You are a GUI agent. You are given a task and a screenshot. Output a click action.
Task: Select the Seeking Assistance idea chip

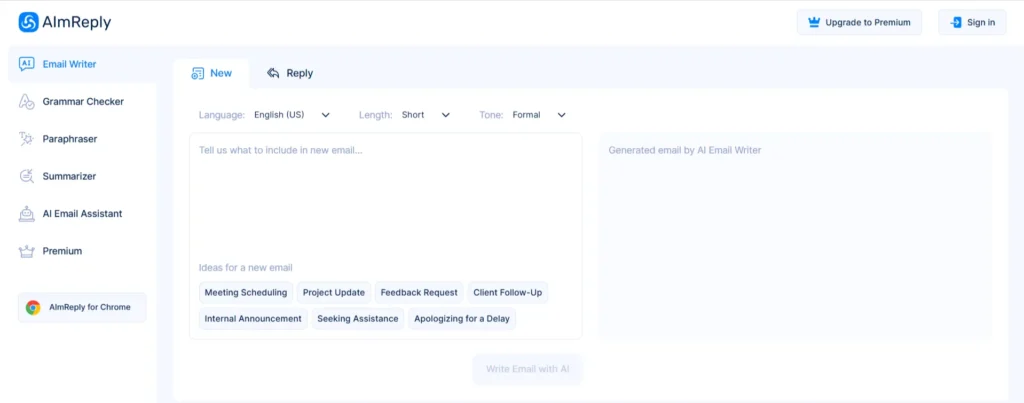pyautogui.click(x=358, y=319)
